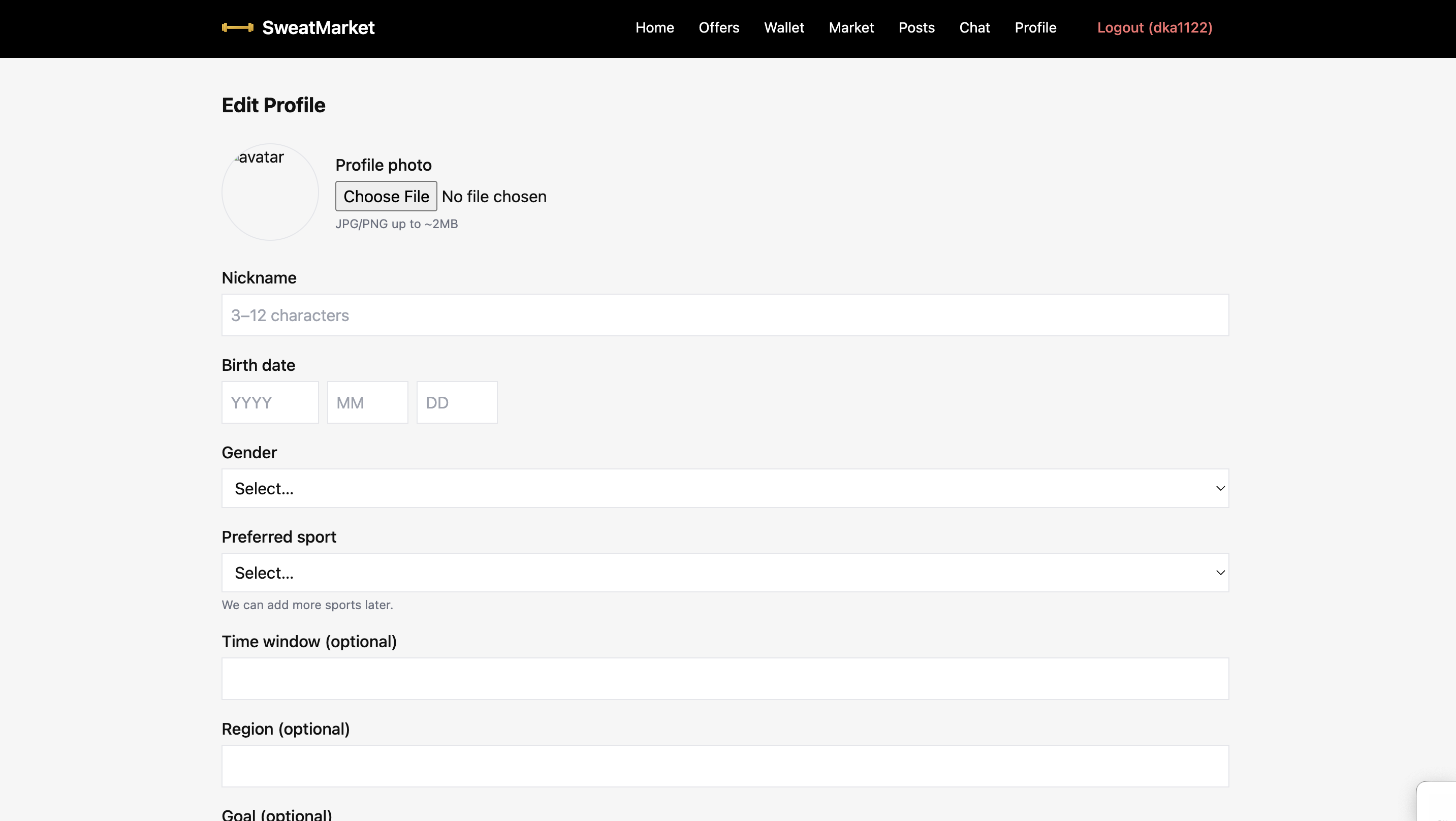Go to the Home nav item
The image size is (1456, 821).
[x=654, y=27]
